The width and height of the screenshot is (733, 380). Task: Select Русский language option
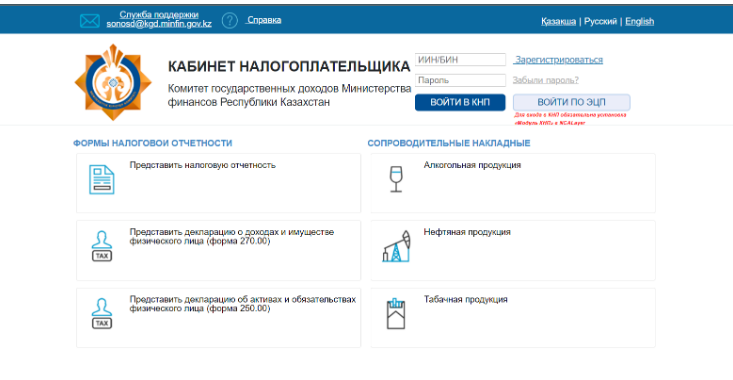(x=600, y=22)
